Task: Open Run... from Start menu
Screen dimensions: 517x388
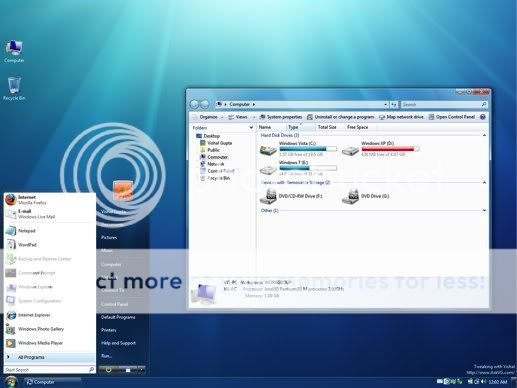Action: click(x=106, y=356)
